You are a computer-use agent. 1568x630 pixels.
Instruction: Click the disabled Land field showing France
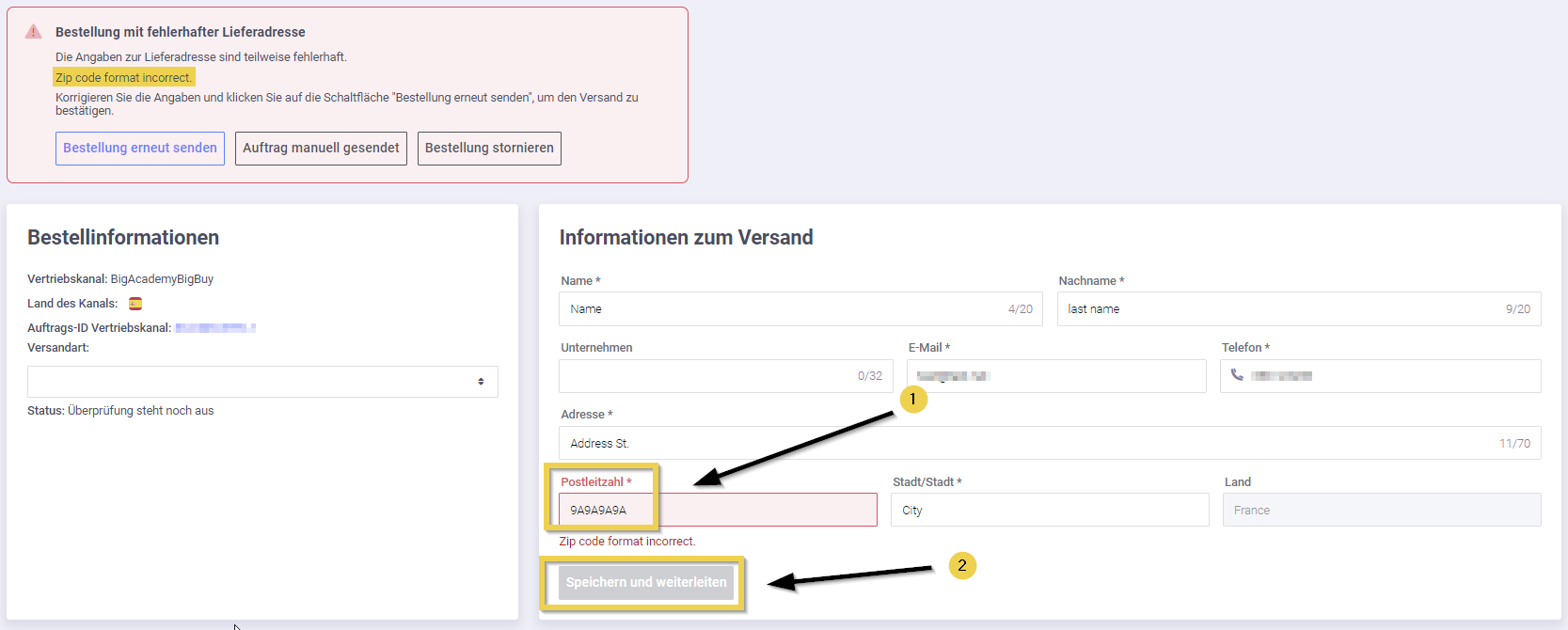1381,510
